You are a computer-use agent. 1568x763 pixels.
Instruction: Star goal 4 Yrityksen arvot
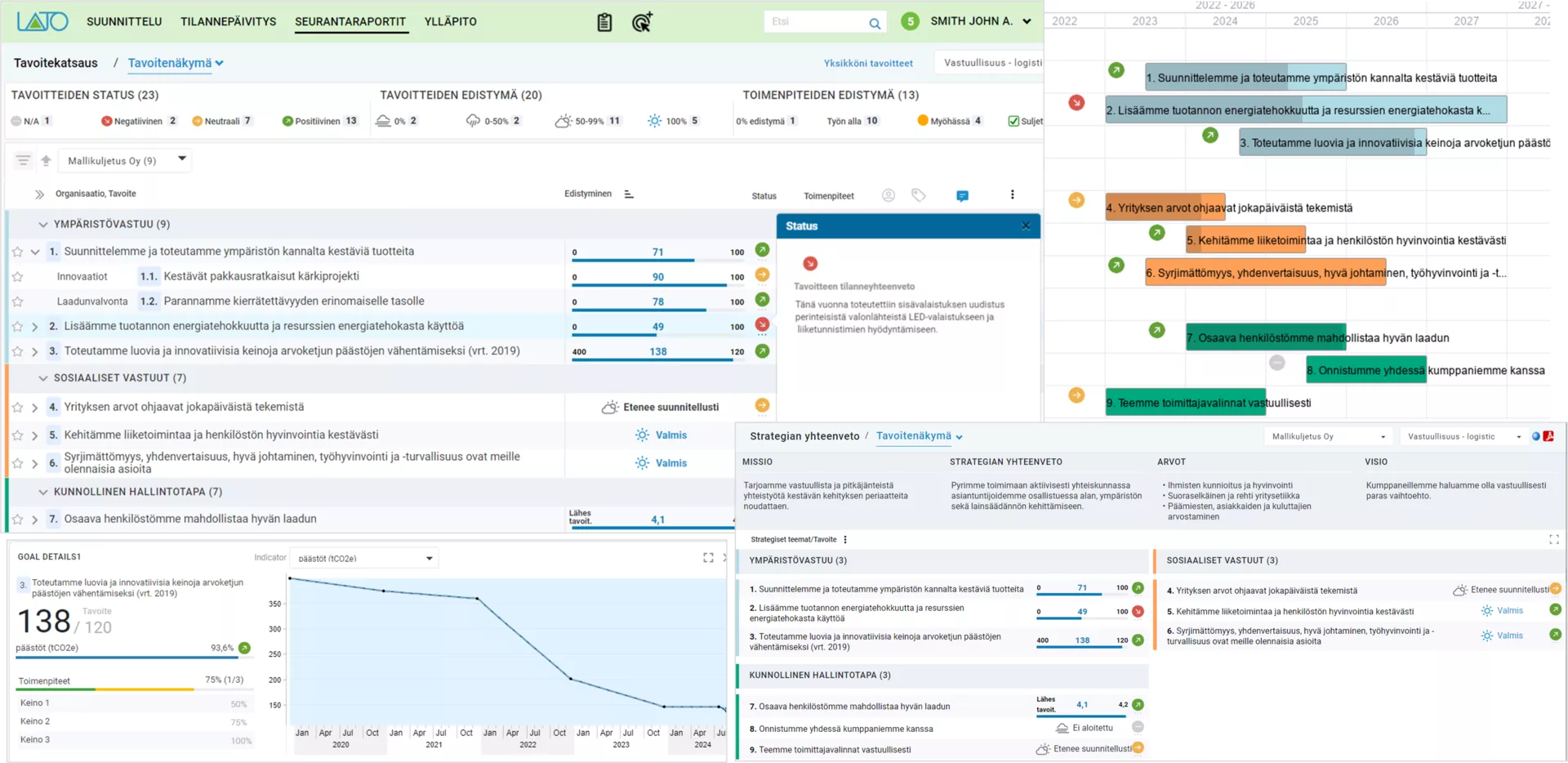tap(17, 407)
